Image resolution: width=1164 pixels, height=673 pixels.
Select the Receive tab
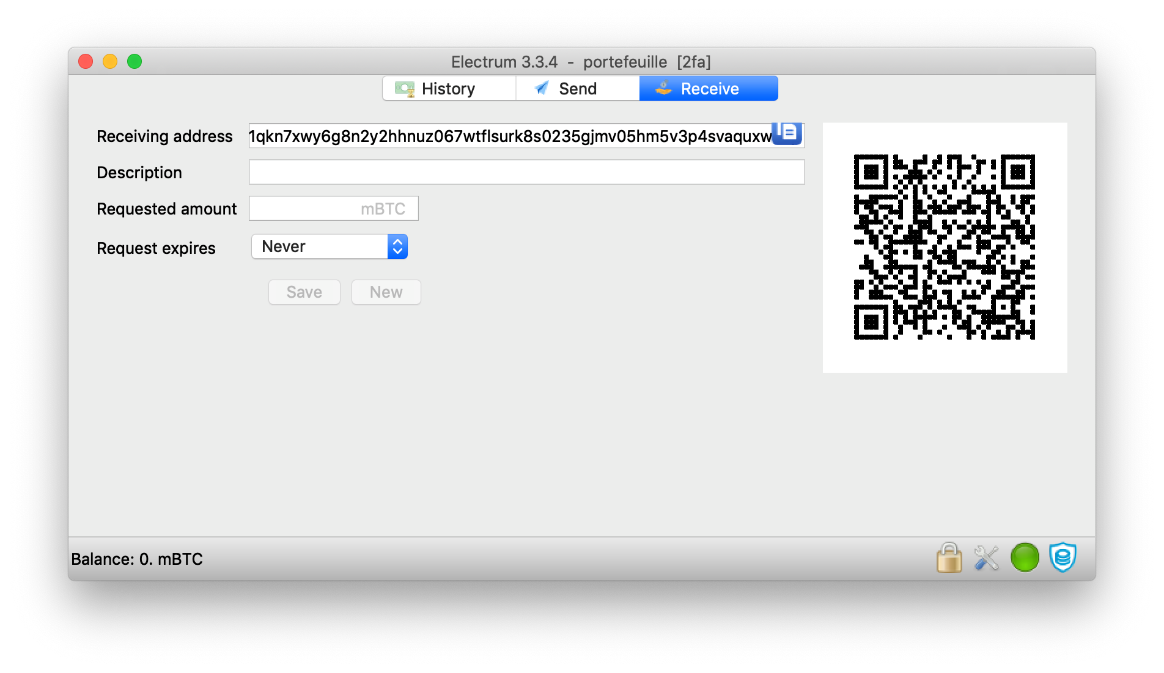click(x=708, y=88)
